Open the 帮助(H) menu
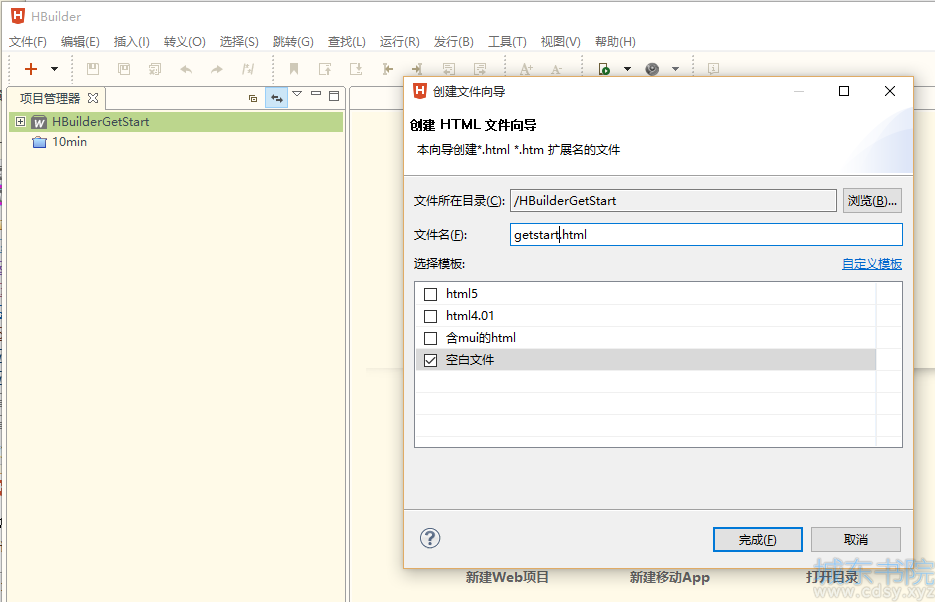This screenshot has width=935, height=602. click(615, 42)
